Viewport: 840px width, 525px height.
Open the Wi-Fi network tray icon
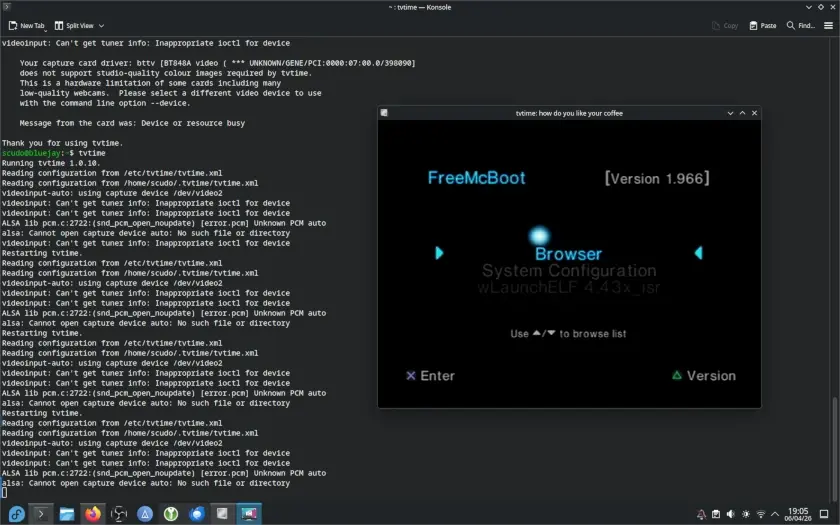tap(760, 514)
